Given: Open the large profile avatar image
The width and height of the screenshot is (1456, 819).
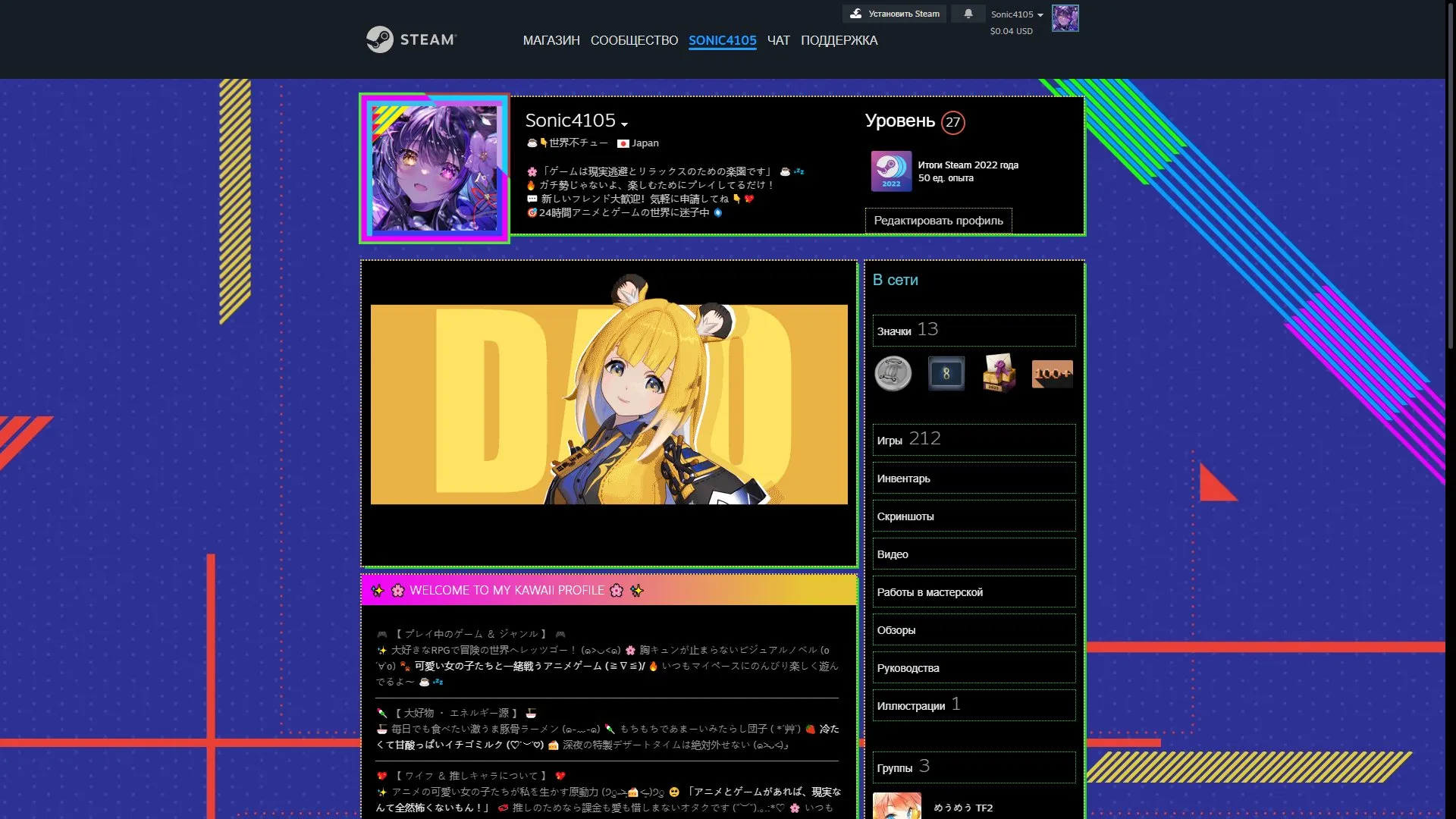Looking at the screenshot, I should tap(435, 168).
